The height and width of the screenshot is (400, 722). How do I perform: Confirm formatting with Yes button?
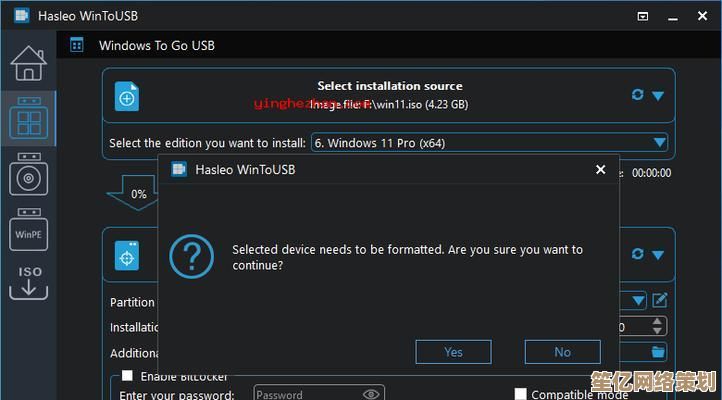pos(454,352)
